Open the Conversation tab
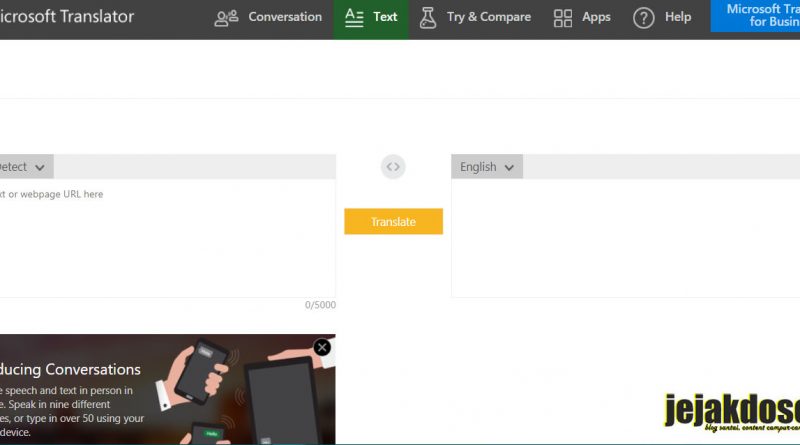 coord(268,17)
